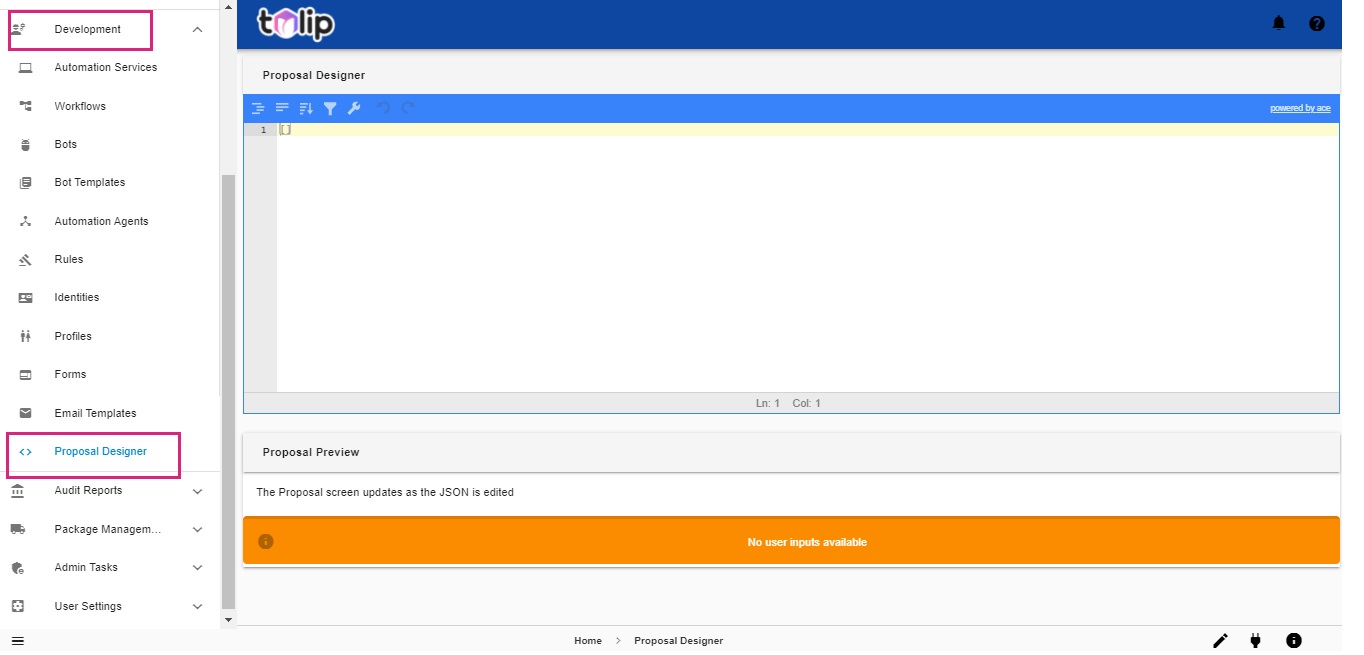The image size is (1364, 655).
Task: Expand the User Settings section chevron
Action: [197, 606]
